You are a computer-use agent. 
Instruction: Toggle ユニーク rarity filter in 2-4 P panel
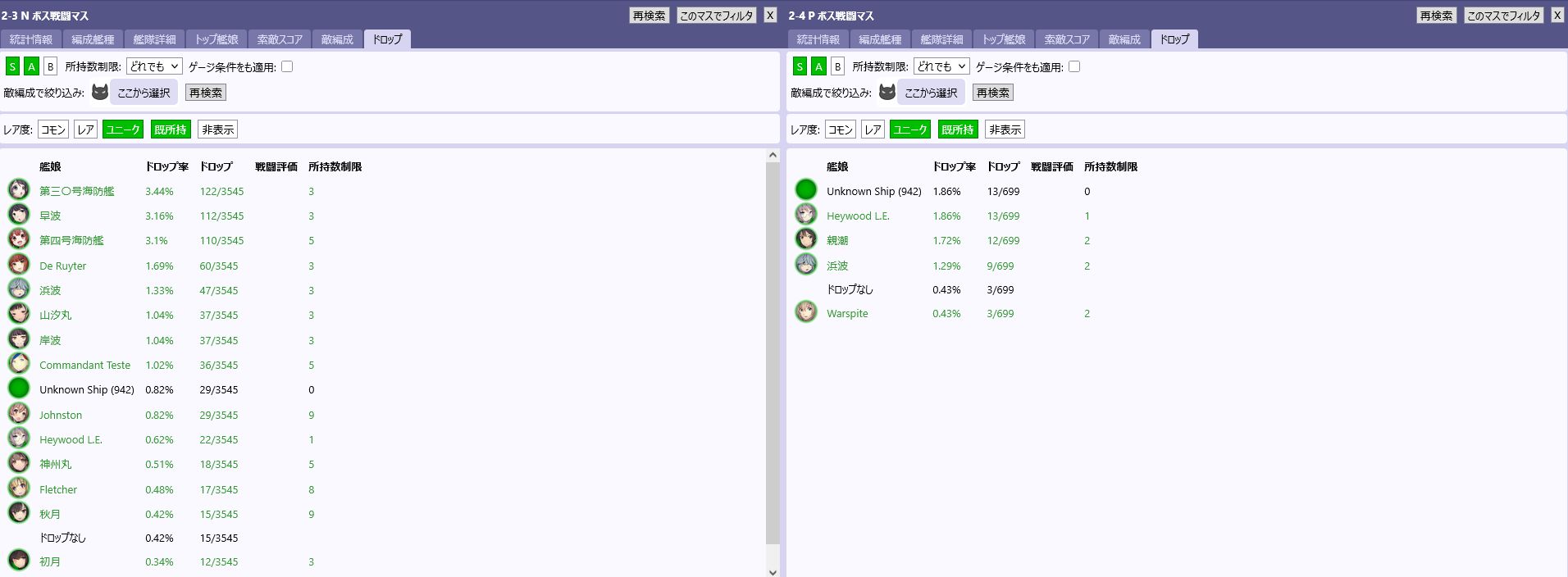coord(910,129)
